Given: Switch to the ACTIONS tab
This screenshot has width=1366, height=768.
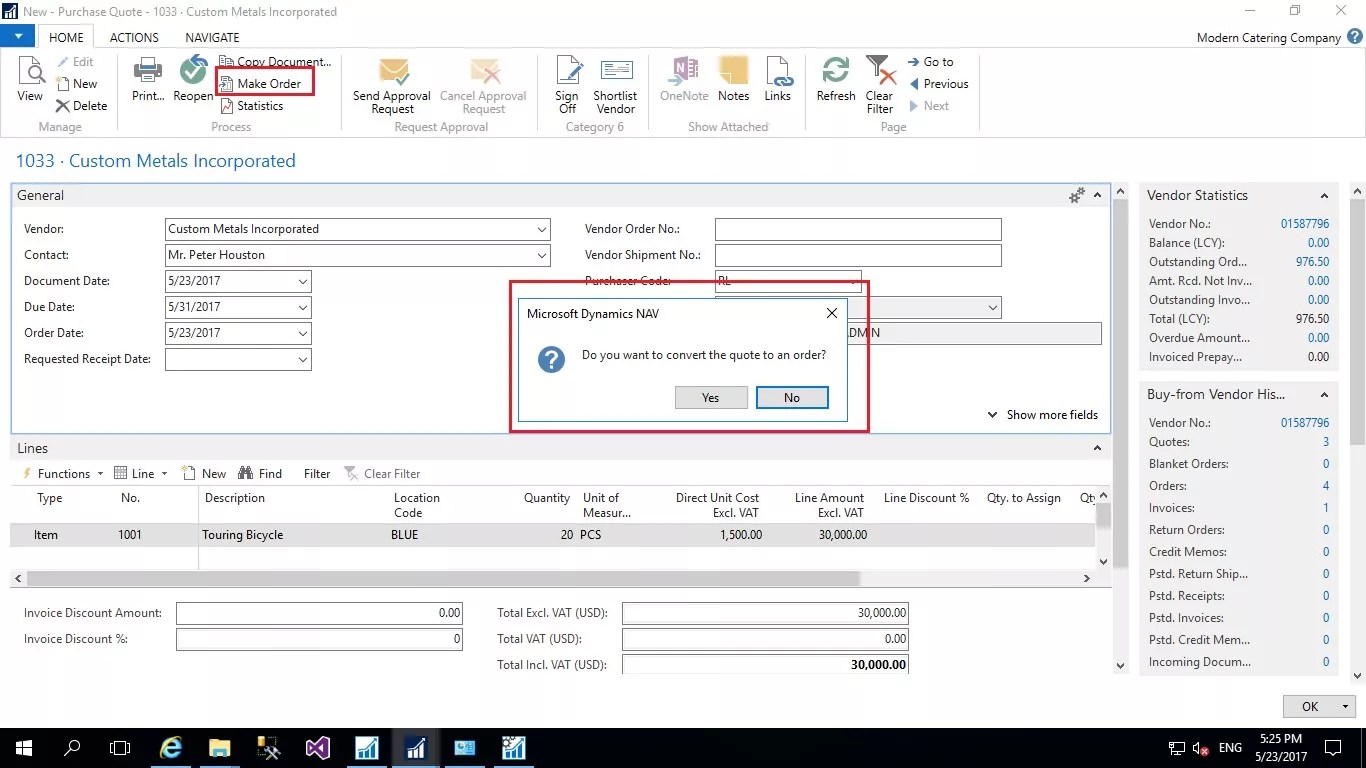Looking at the screenshot, I should coord(133,37).
